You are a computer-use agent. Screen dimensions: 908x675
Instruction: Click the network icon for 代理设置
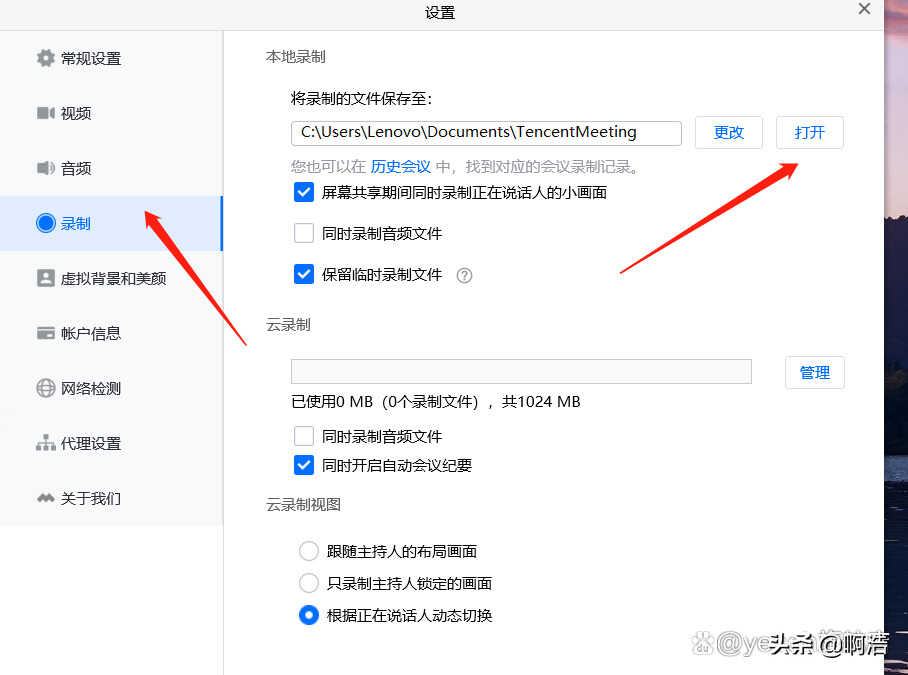pyautogui.click(x=45, y=443)
